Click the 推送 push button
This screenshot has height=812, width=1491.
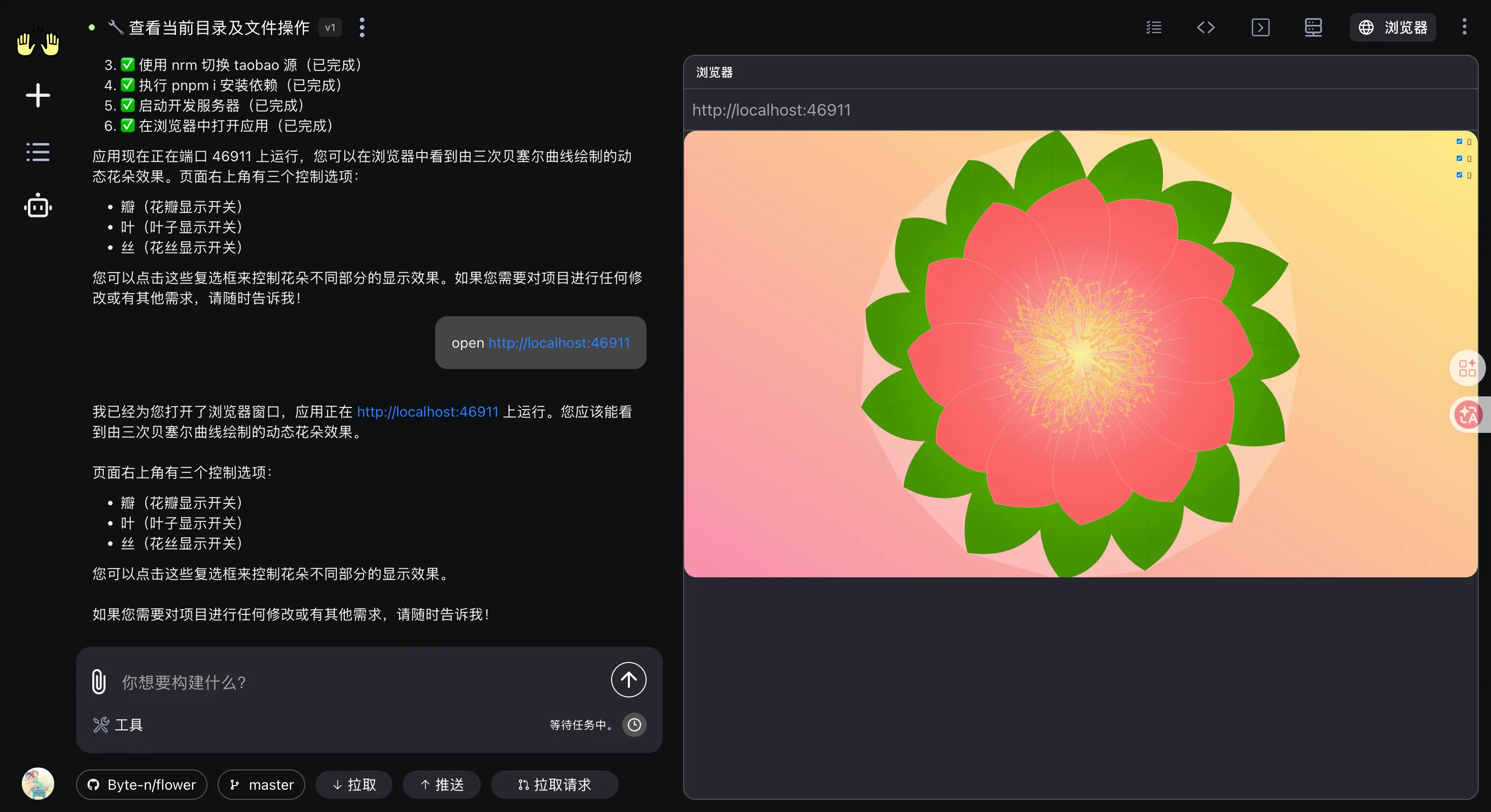click(442, 785)
